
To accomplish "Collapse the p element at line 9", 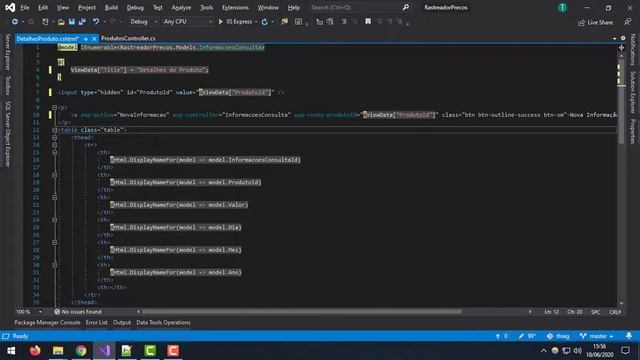I will point(54,107).
